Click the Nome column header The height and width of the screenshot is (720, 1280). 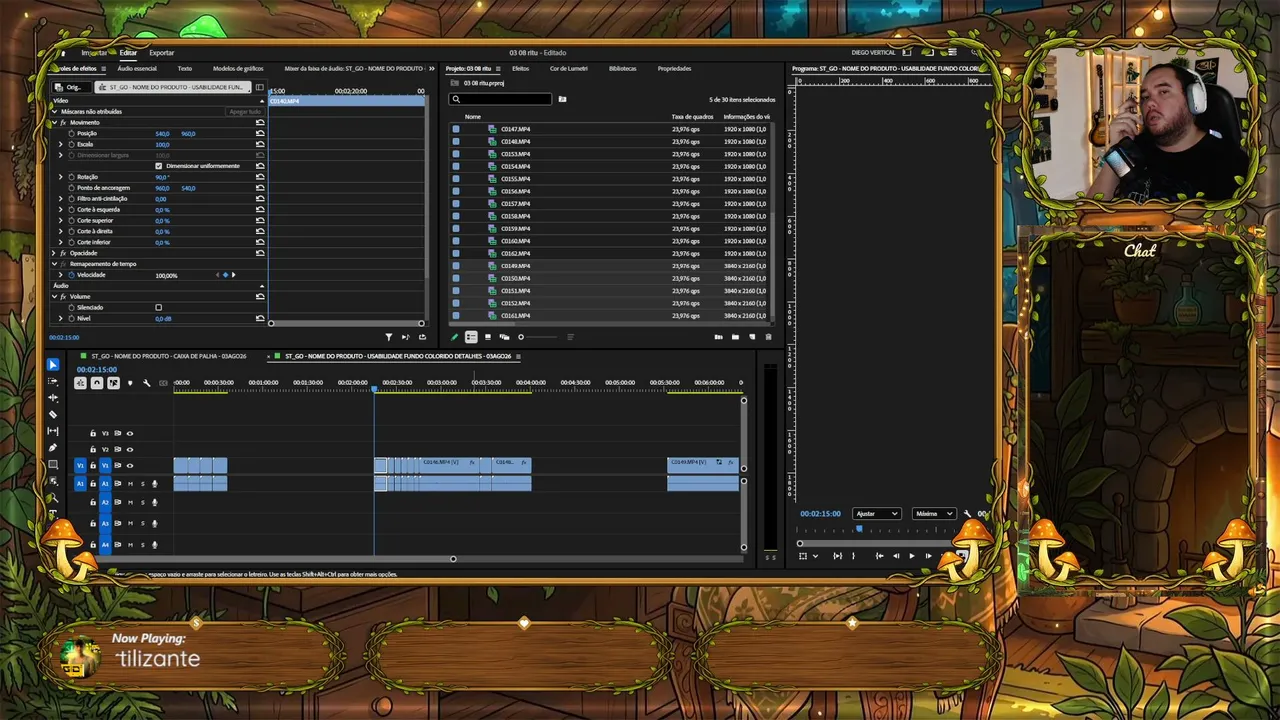(x=473, y=117)
